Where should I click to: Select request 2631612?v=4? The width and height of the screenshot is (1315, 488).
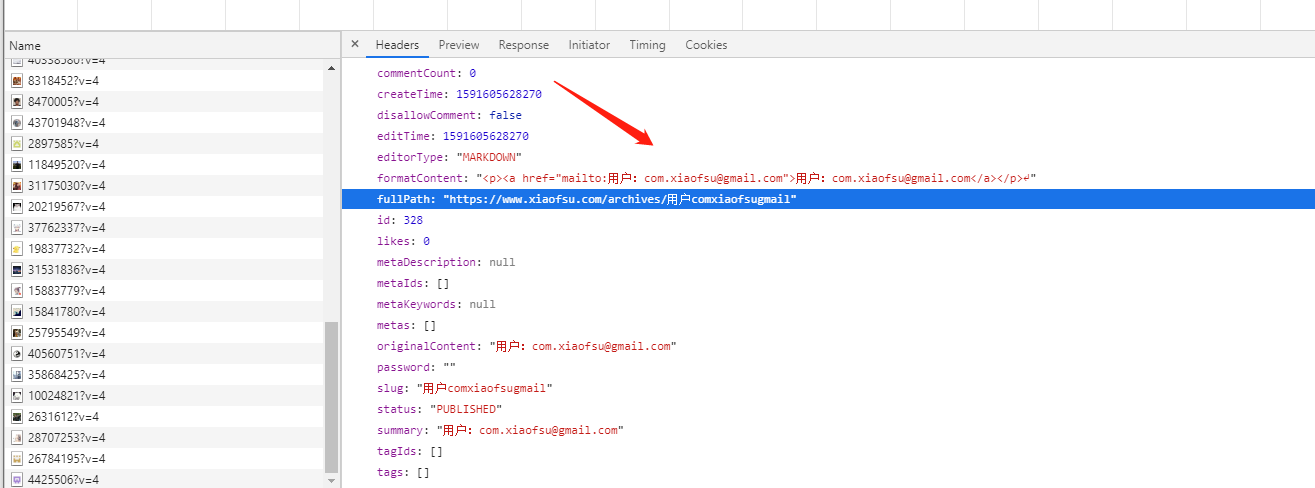(162, 416)
